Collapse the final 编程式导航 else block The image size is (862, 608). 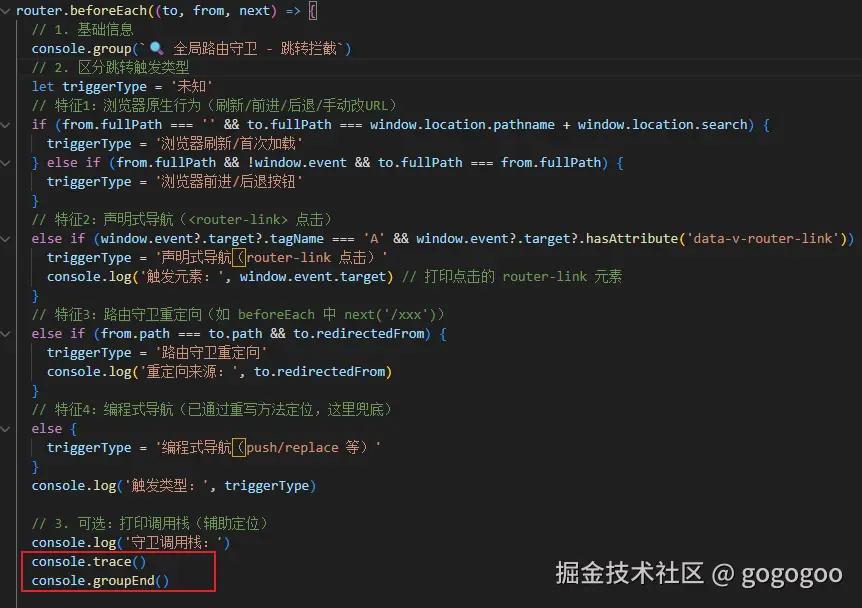7,428
